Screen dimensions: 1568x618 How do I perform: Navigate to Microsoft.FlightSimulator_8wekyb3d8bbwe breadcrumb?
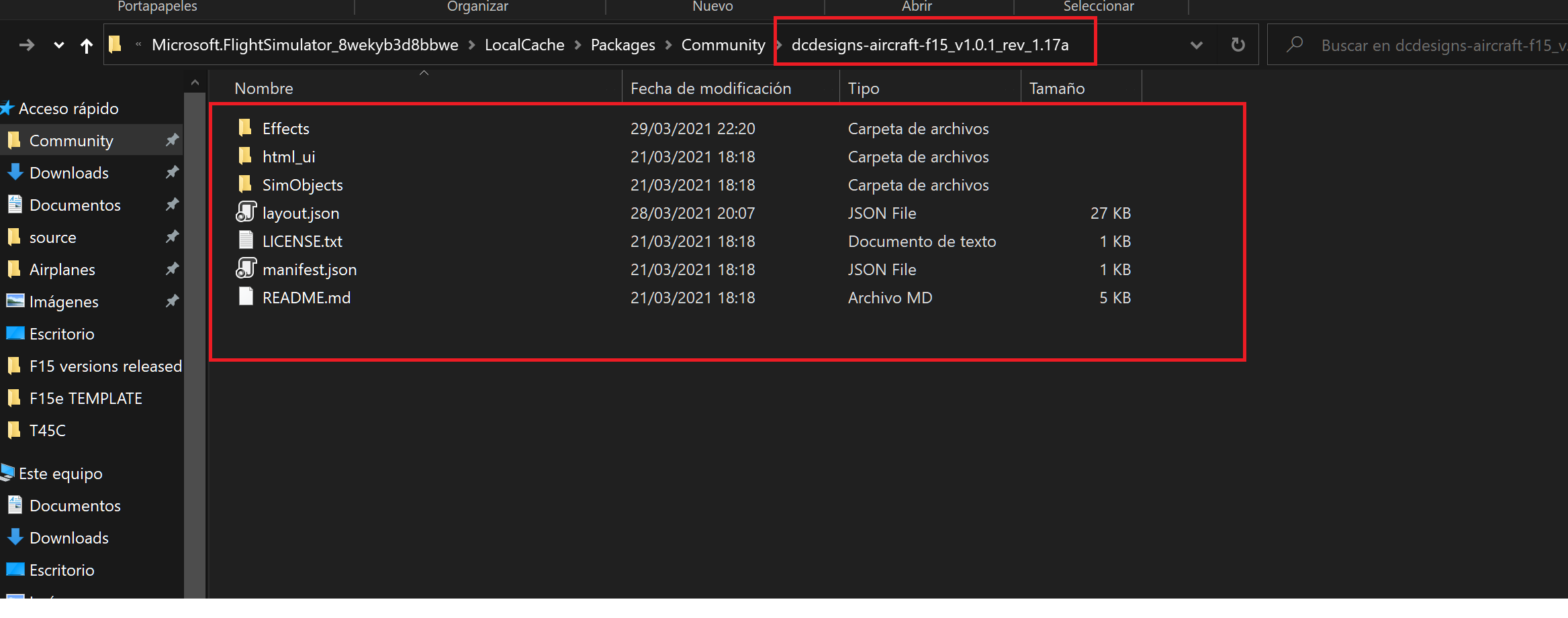(305, 45)
